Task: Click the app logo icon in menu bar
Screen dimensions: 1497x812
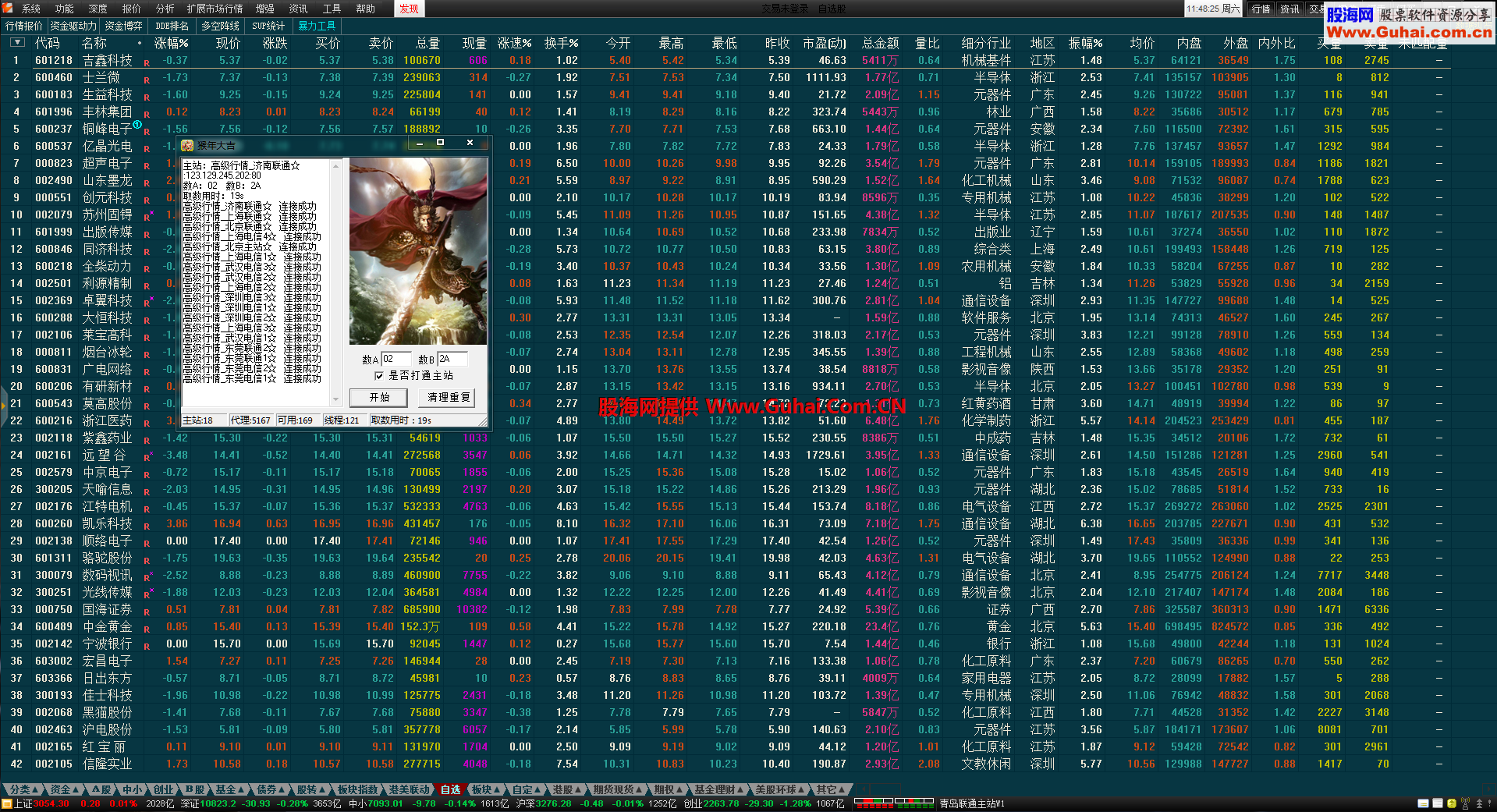Action: point(8,9)
